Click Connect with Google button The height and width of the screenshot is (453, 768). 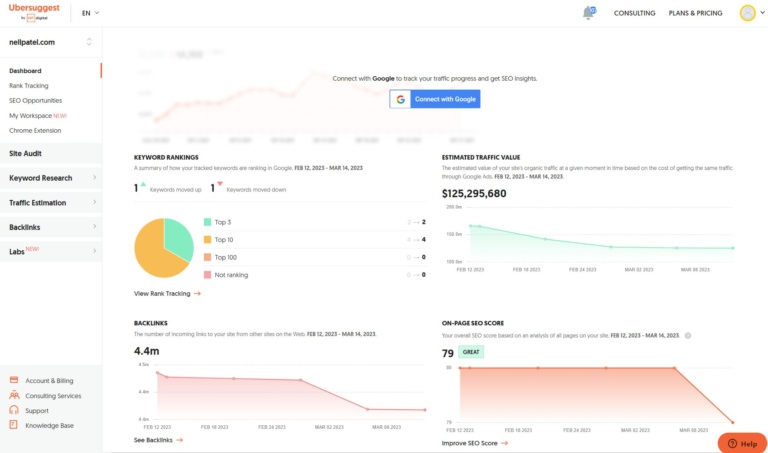[x=434, y=99]
